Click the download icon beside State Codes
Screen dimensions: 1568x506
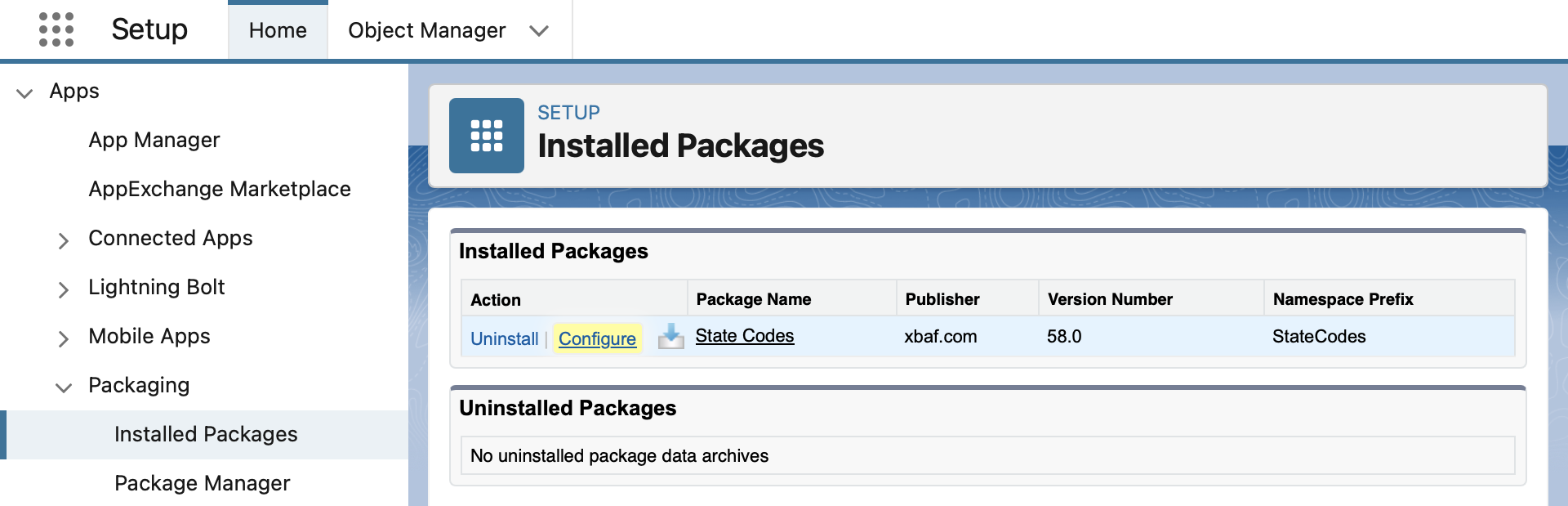(x=671, y=336)
